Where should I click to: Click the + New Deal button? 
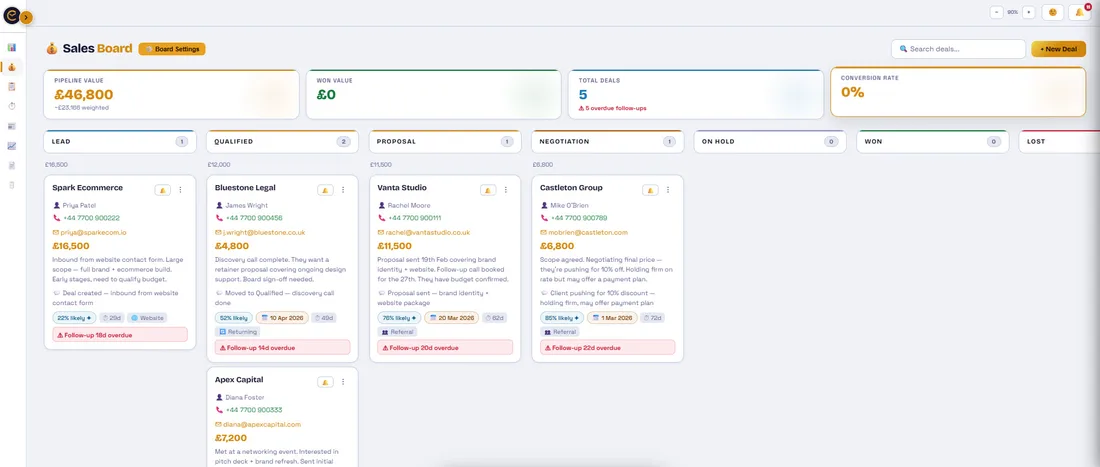pos(1058,49)
